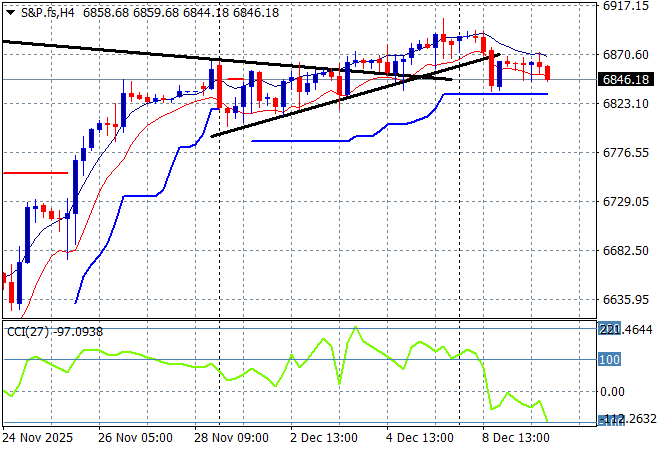Select the 26 Nov 05:00 time label
This screenshot has width=660, height=450.
click(x=135, y=438)
